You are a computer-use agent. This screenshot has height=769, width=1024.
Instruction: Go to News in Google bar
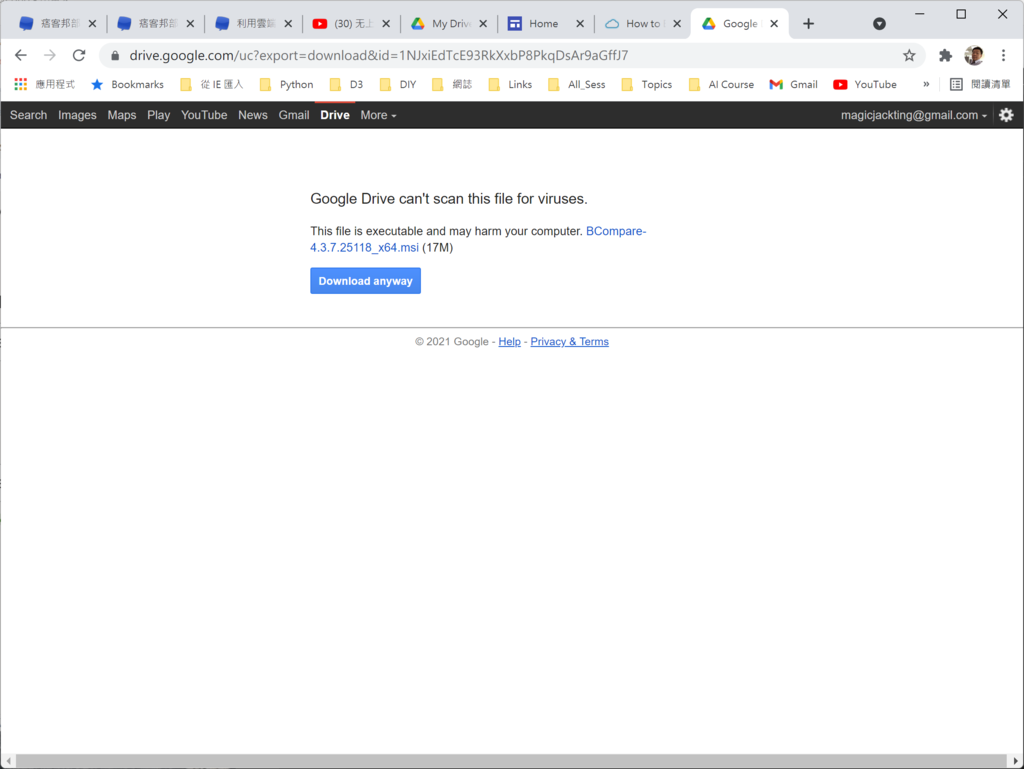pos(253,115)
